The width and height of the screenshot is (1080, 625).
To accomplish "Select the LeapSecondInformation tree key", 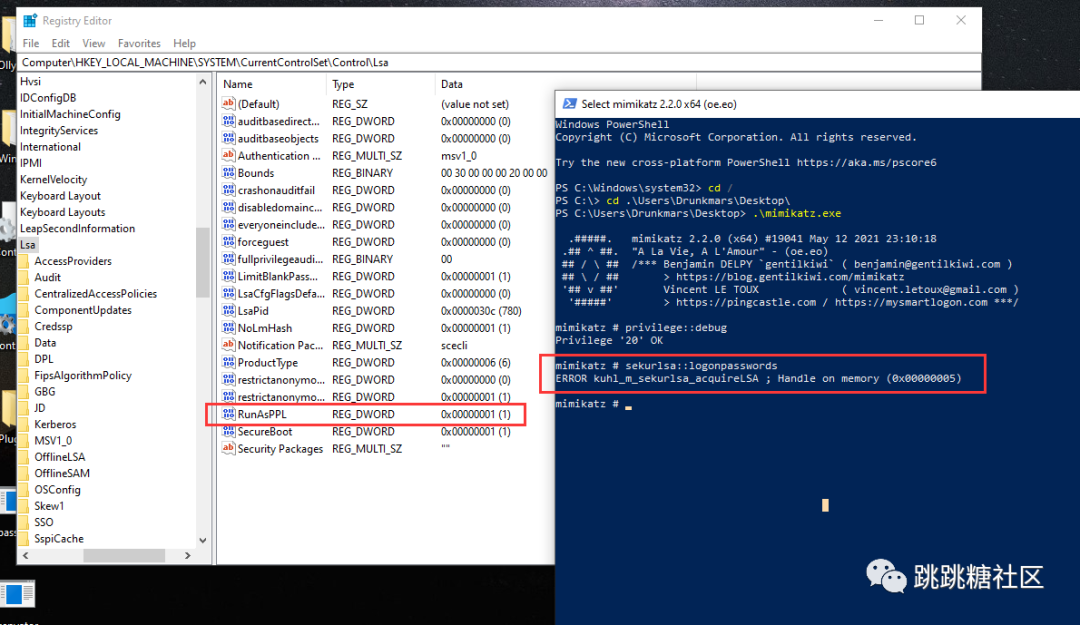I will point(77,228).
